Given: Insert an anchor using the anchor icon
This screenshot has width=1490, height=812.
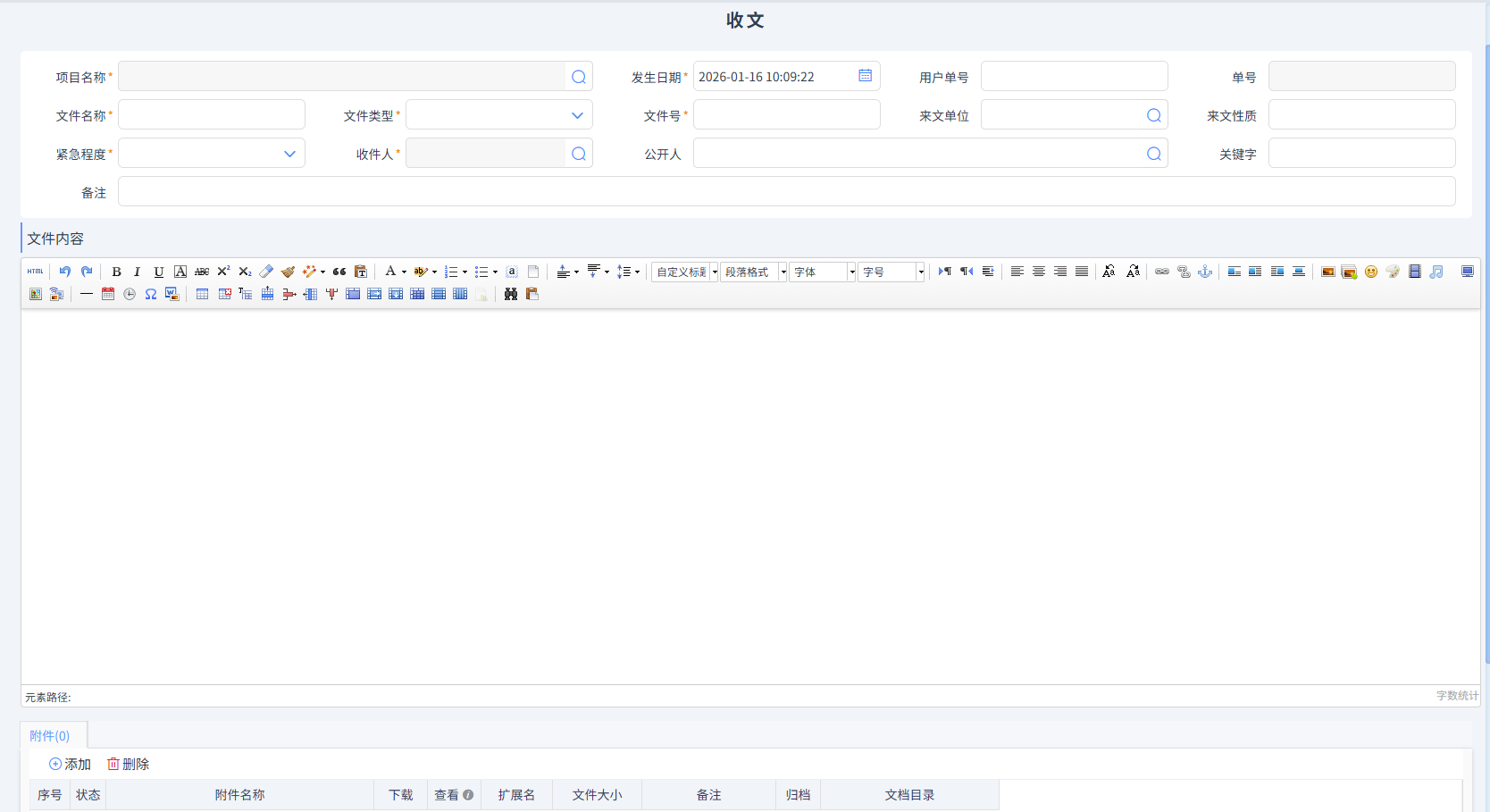Looking at the screenshot, I should click(x=1205, y=272).
